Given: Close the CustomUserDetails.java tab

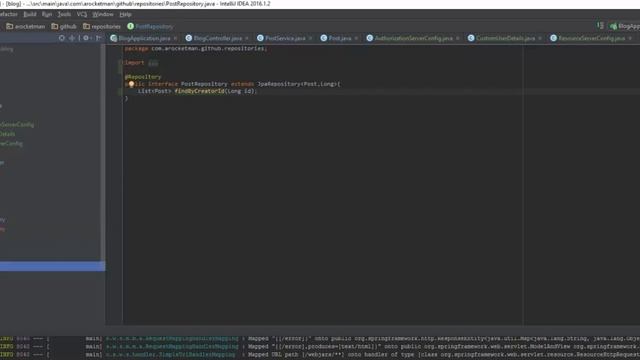Looking at the screenshot, I should pyautogui.click(x=540, y=38).
